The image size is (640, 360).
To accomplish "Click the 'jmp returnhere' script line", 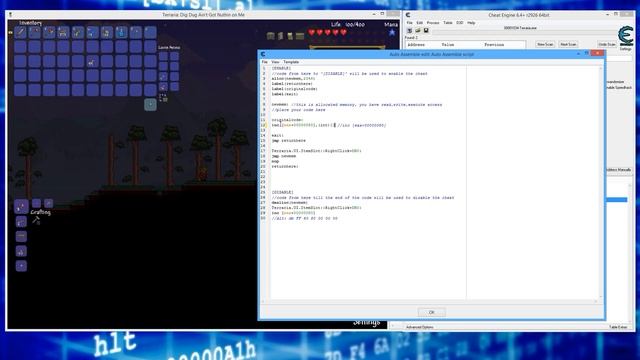I will coord(289,140).
